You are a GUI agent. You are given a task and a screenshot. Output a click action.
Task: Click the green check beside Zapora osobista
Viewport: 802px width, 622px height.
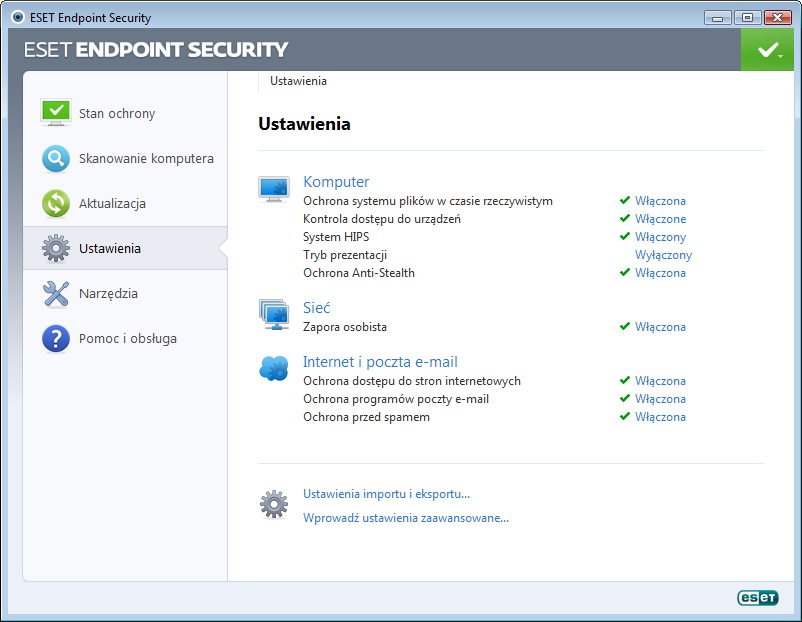point(625,326)
